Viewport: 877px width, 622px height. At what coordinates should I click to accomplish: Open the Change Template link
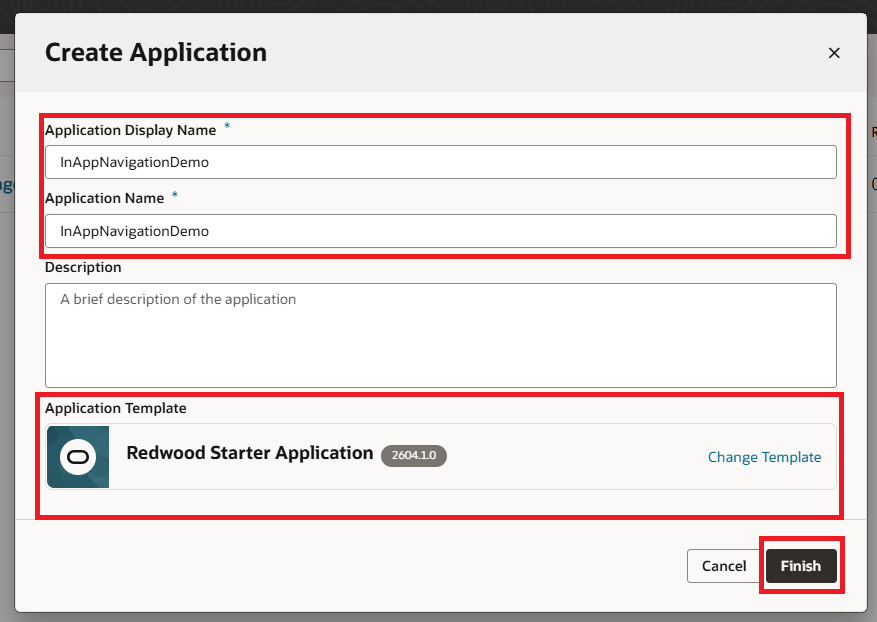click(x=764, y=457)
